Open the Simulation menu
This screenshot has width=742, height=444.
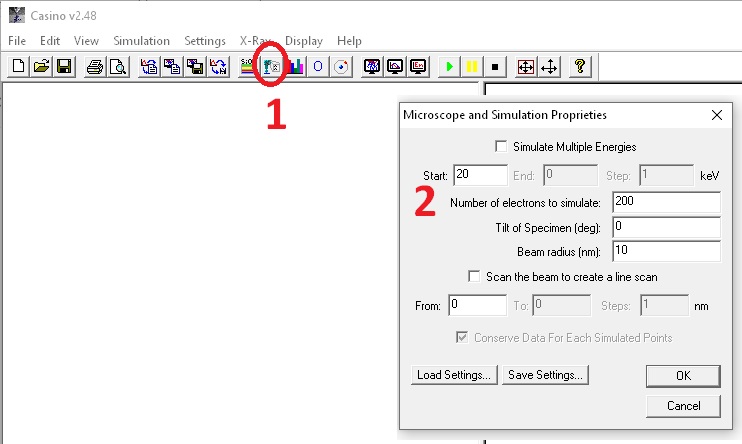point(141,41)
